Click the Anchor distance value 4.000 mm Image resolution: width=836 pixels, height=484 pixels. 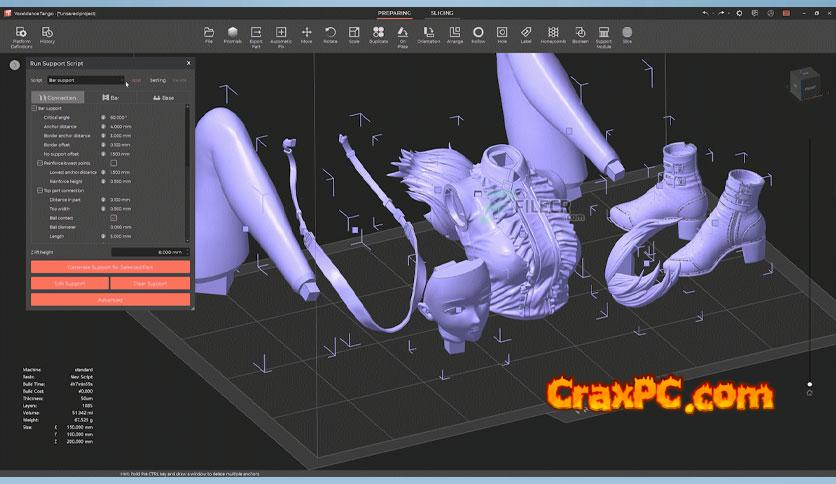pos(120,126)
